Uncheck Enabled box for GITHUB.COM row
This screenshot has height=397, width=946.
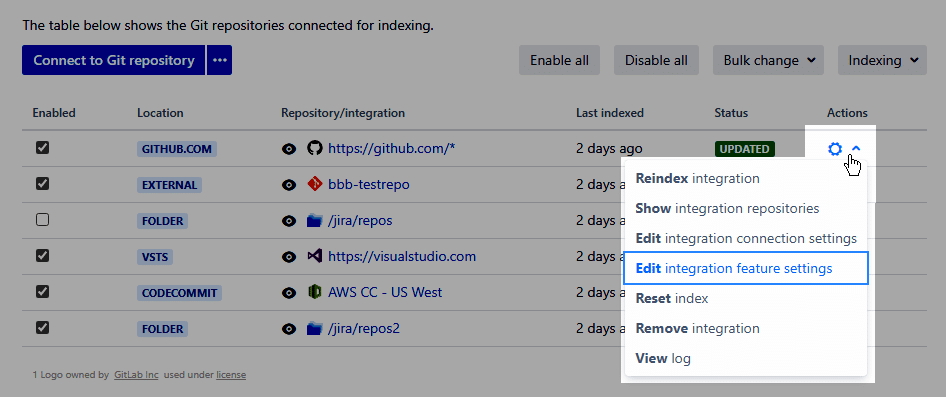42,148
